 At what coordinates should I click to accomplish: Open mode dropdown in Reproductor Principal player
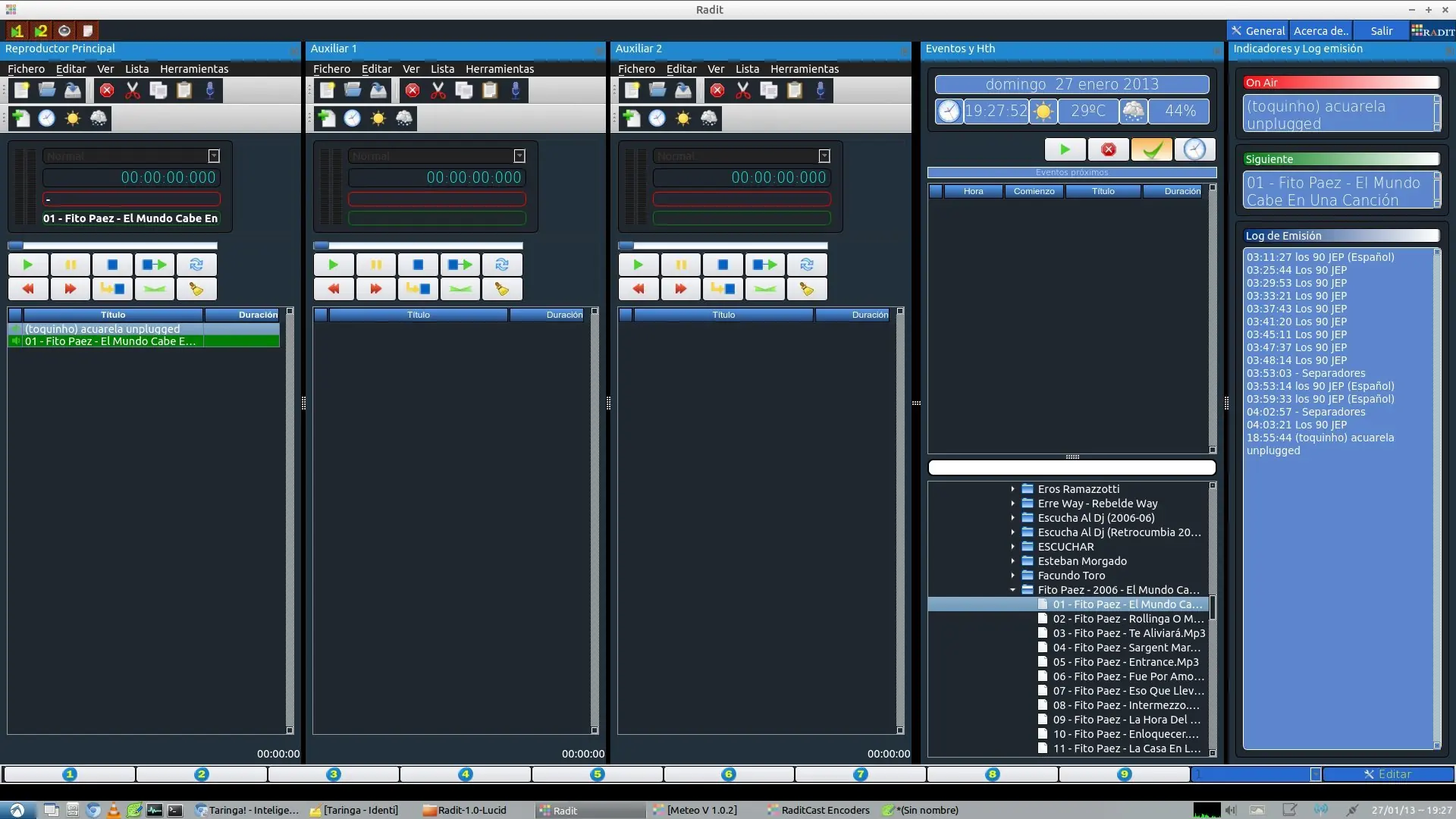214,155
